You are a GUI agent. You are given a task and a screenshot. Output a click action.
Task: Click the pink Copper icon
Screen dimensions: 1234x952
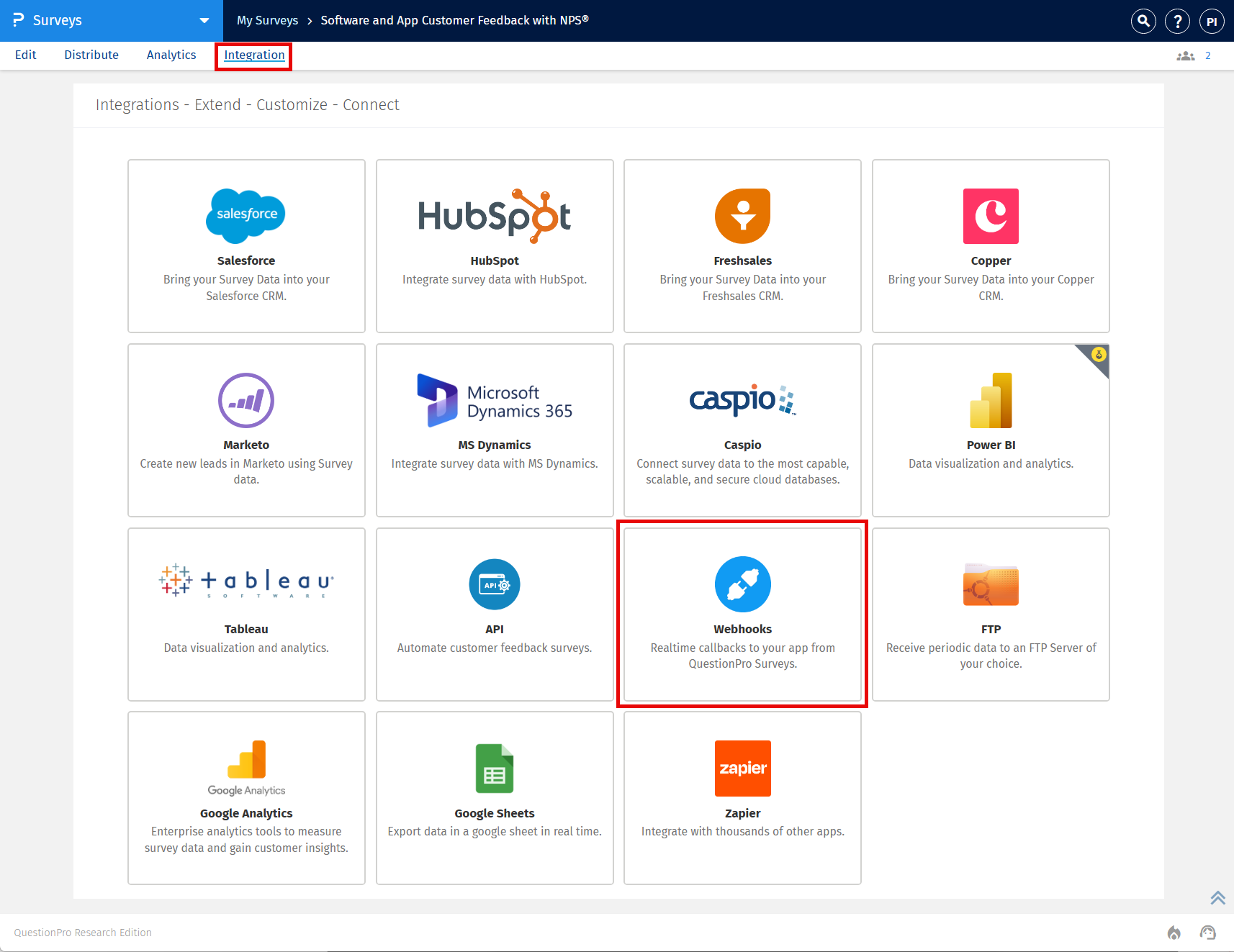991,216
